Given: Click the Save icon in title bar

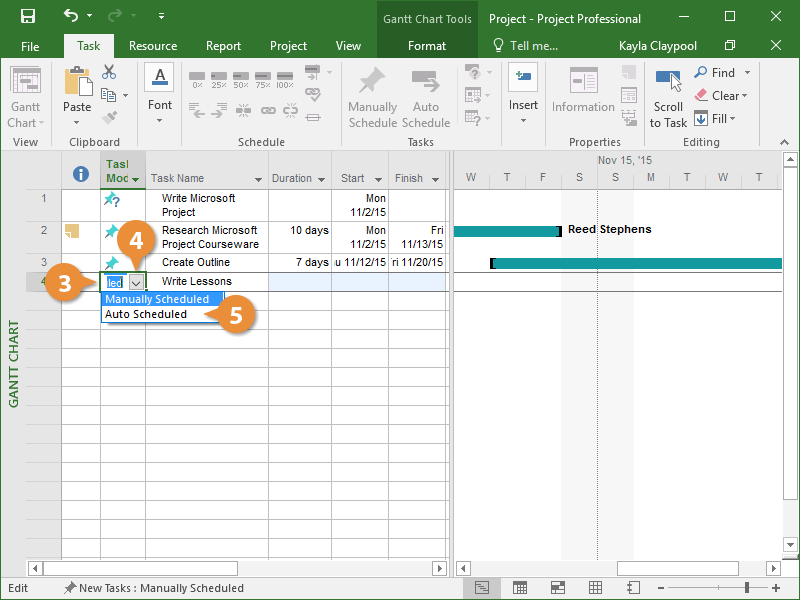Looking at the screenshot, I should [x=28, y=16].
